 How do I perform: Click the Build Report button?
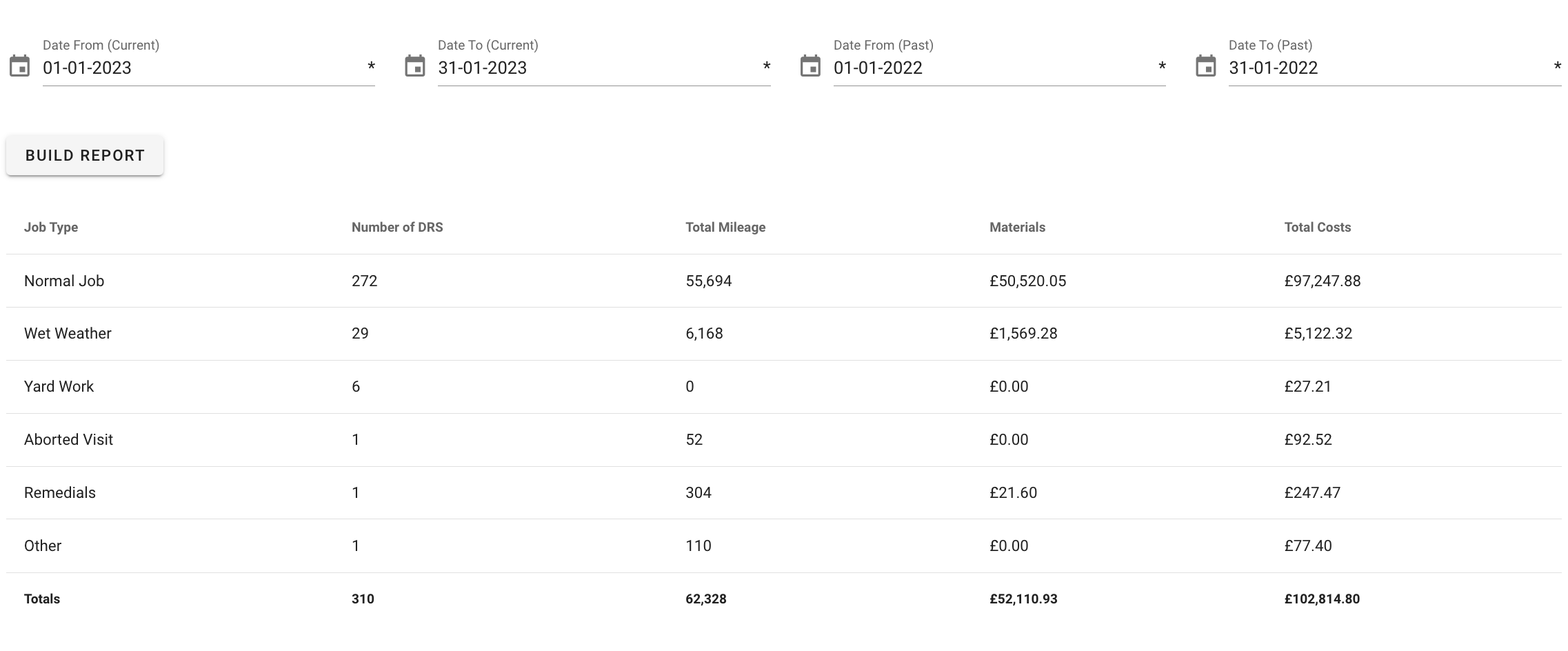pyautogui.click(x=85, y=156)
